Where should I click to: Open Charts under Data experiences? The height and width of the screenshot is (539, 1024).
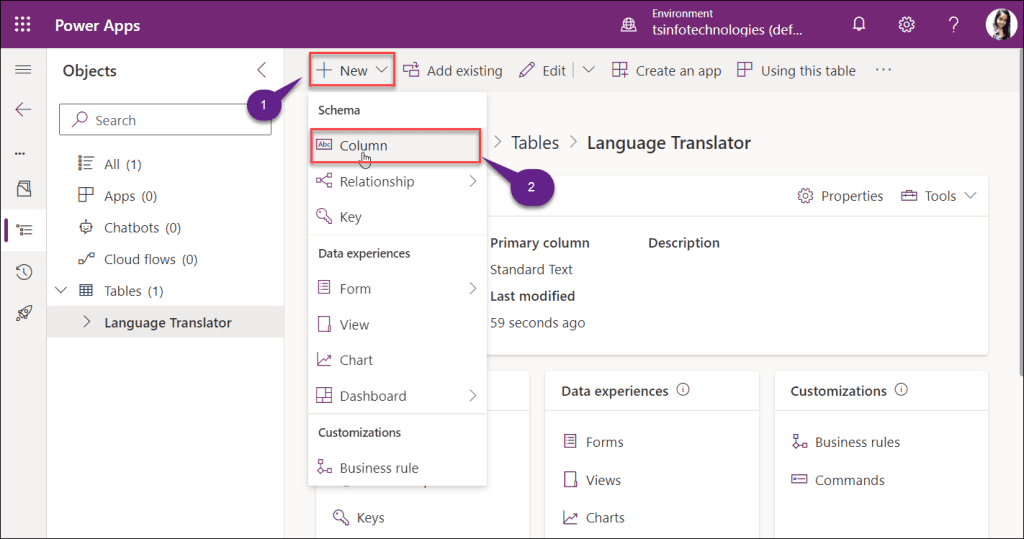click(593, 518)
